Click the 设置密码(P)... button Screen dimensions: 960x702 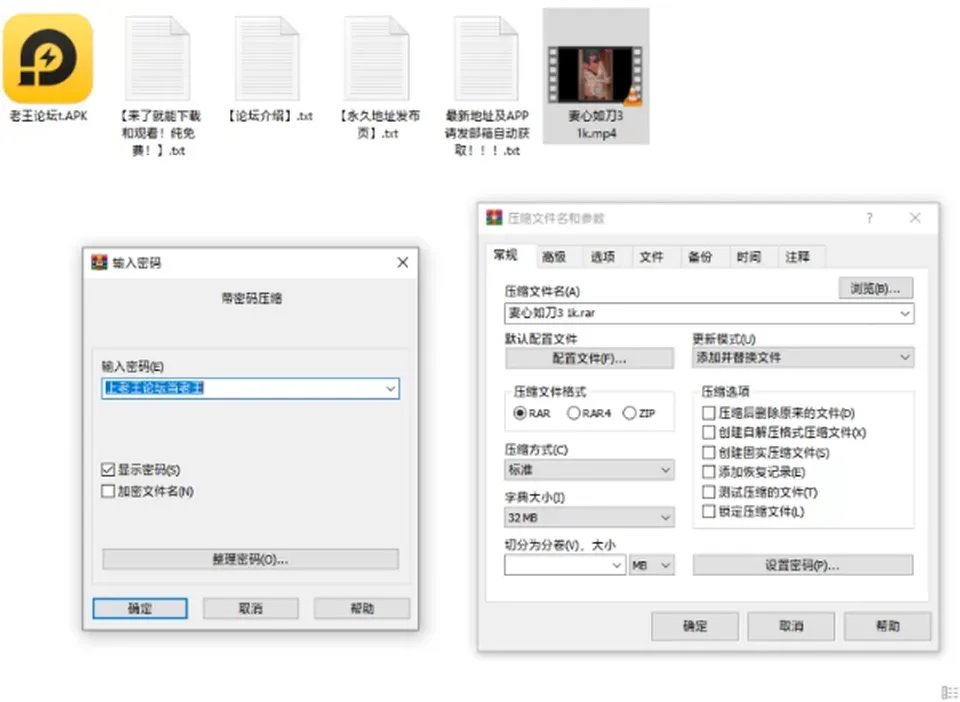click(803, 565)
